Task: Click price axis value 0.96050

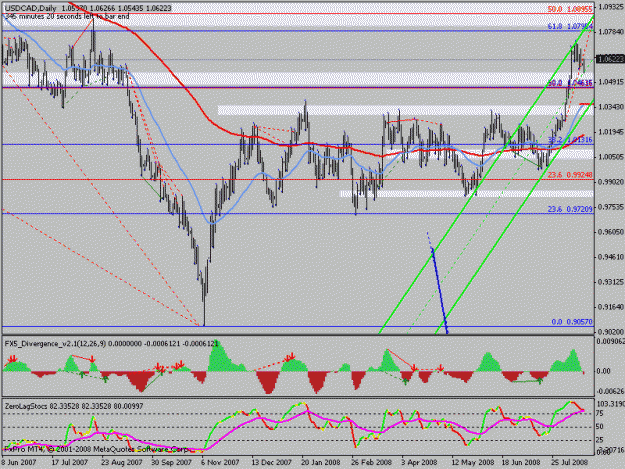Action: pos(611,232)
